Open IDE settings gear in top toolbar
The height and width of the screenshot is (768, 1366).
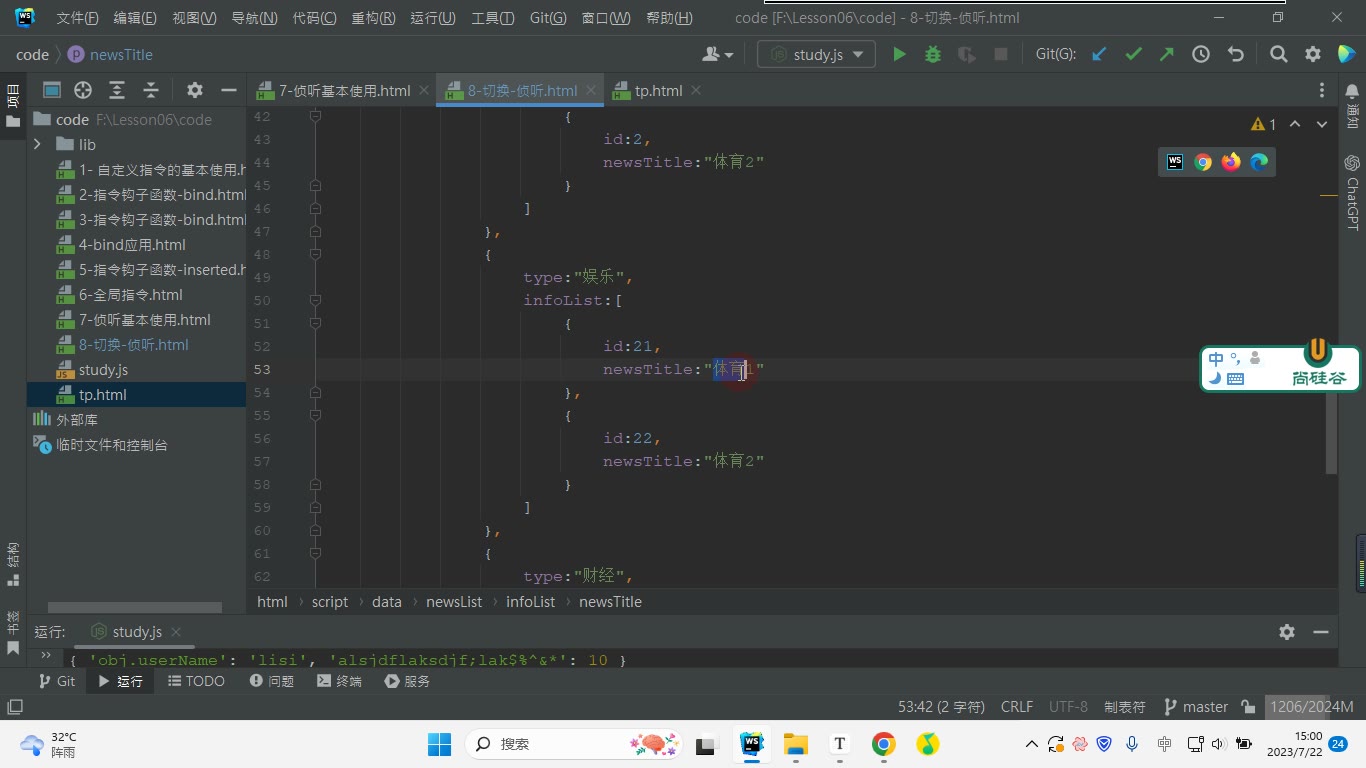pyautogui.click(x=1312, y=54)
